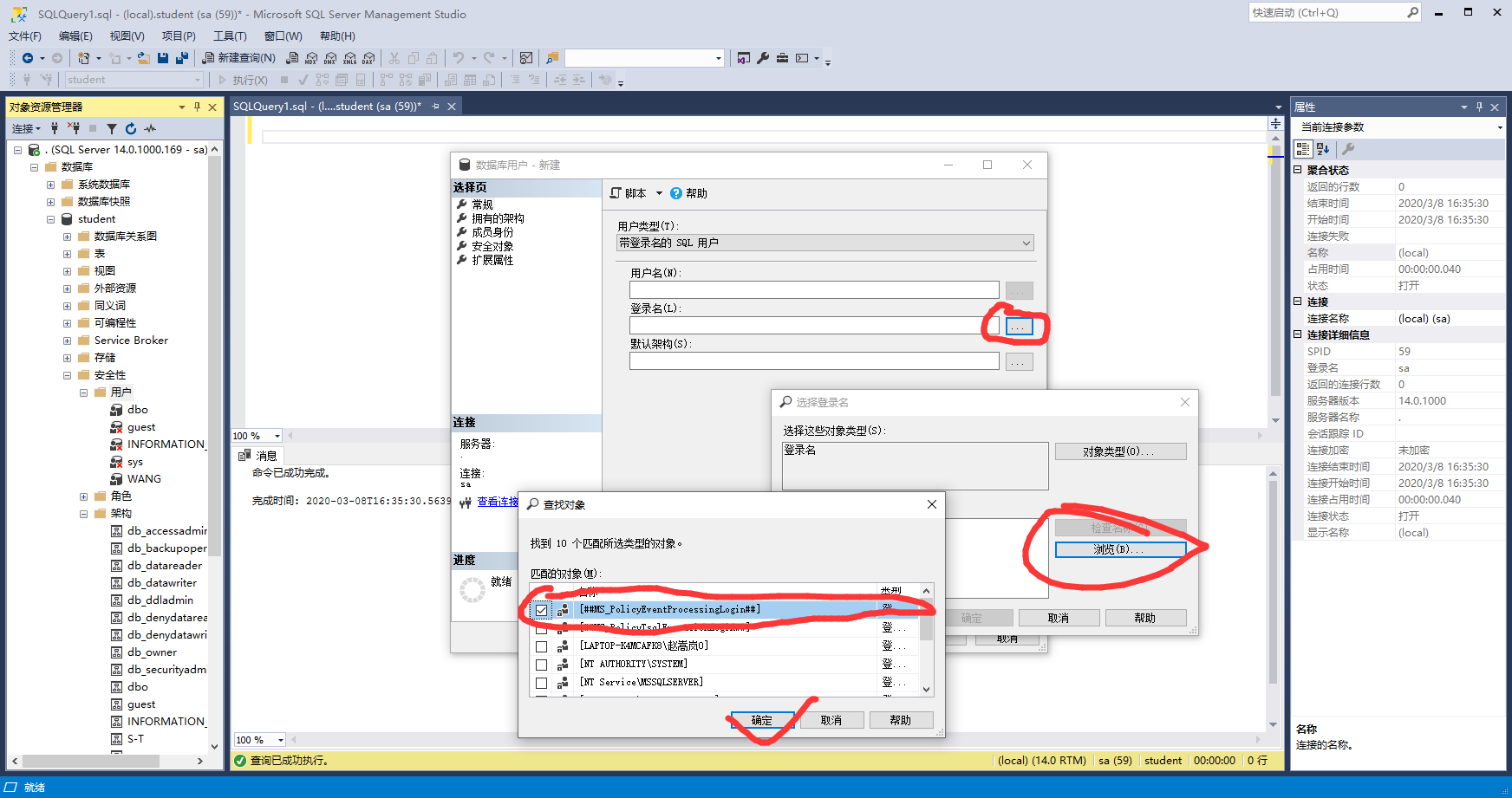The height and width of the screenshot is (798, 1512).
Task: Select the WANG user in Object Explorer
Action: tap(144, 479)
